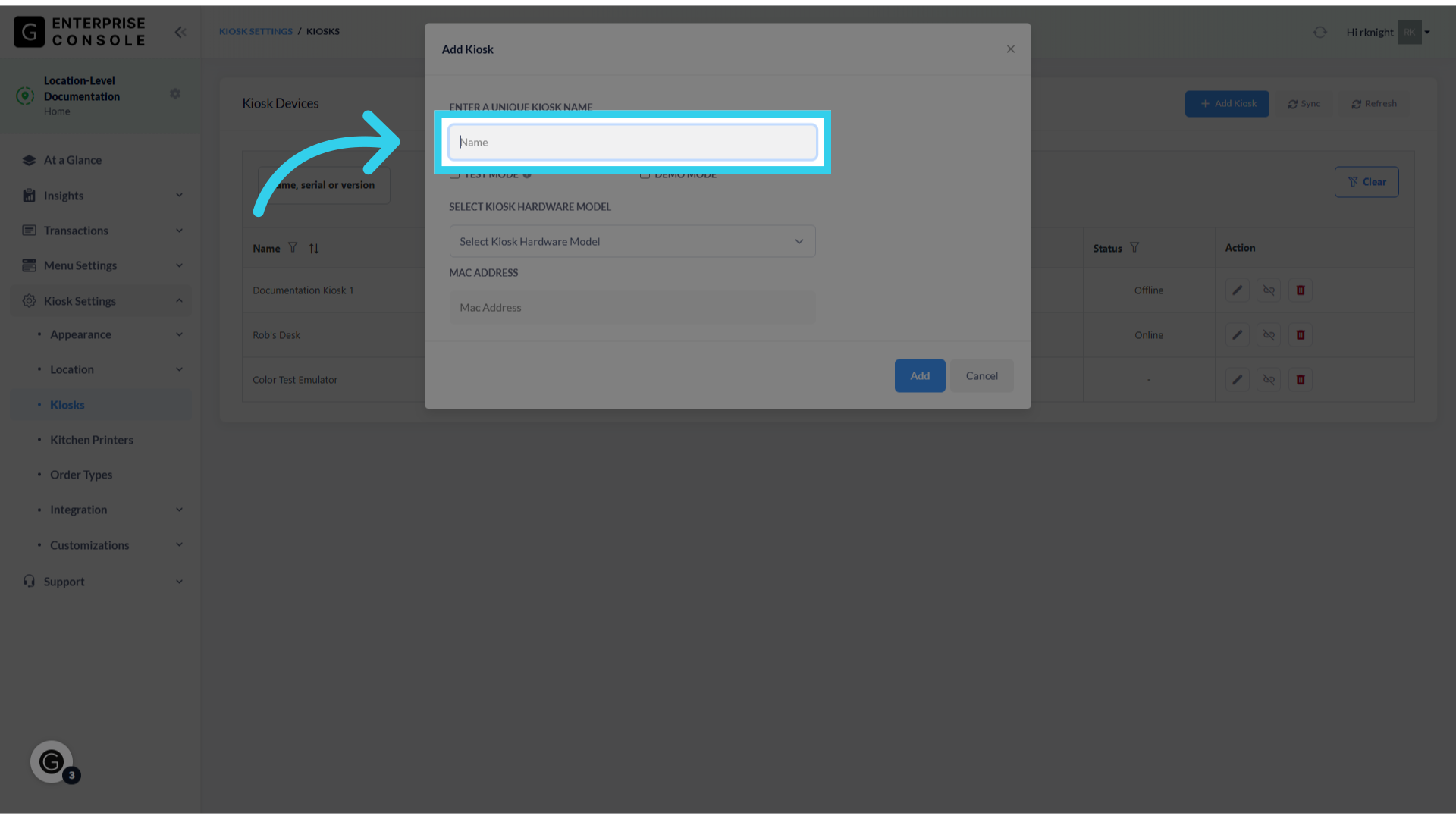Open Kitchen Printers submenu item
The image size is (1456, 819).
click(92, 440)
